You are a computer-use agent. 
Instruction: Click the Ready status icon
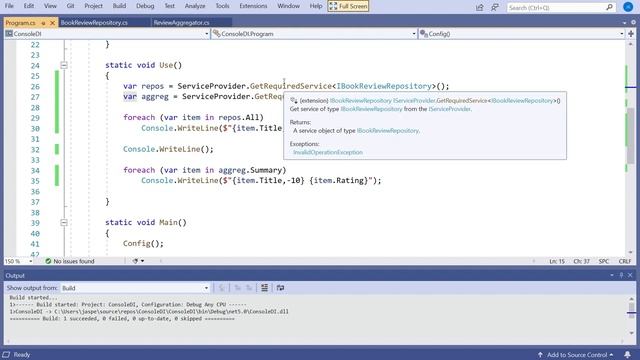[6, 355]
